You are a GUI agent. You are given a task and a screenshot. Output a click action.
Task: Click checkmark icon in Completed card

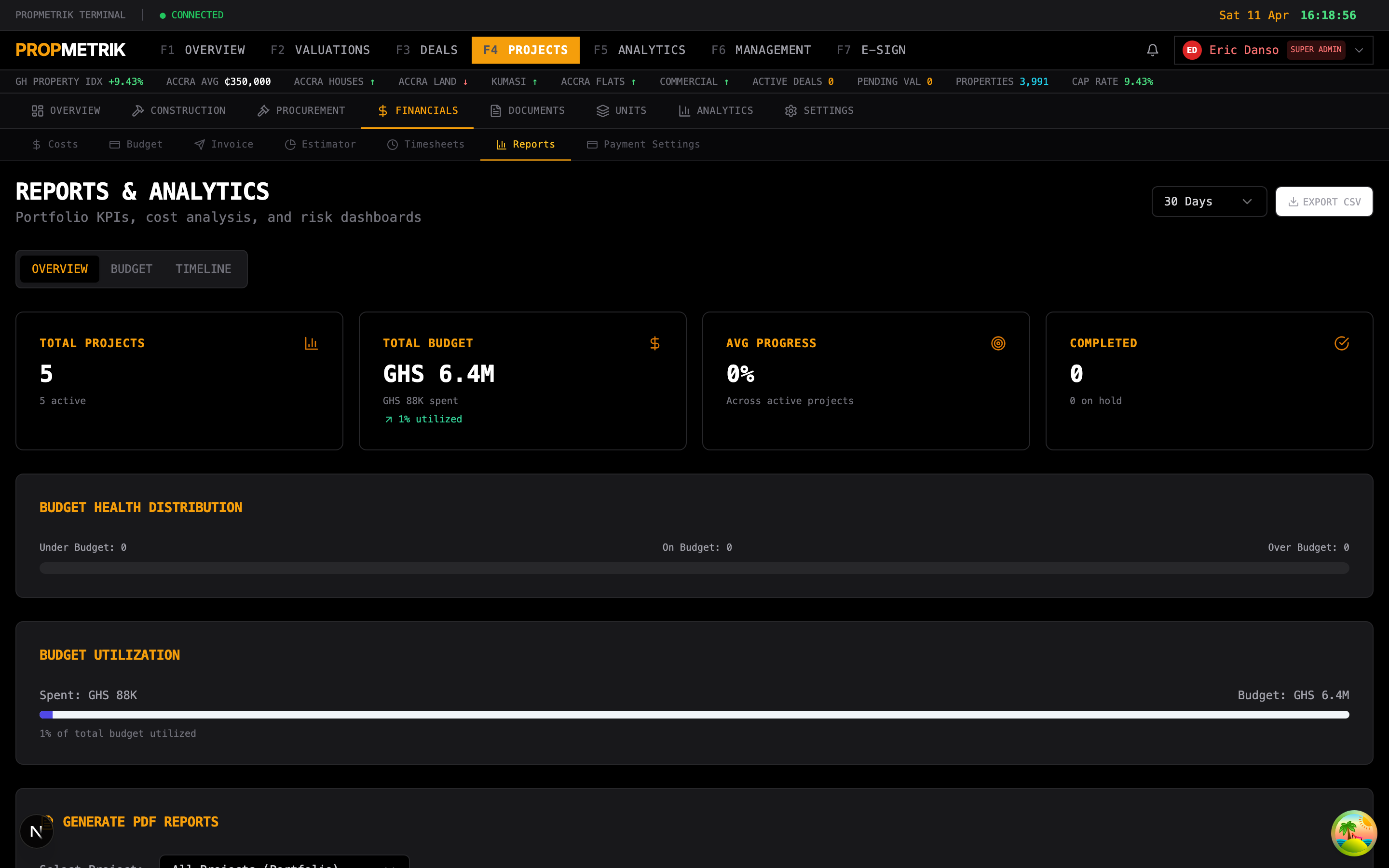pos(1341,343)
